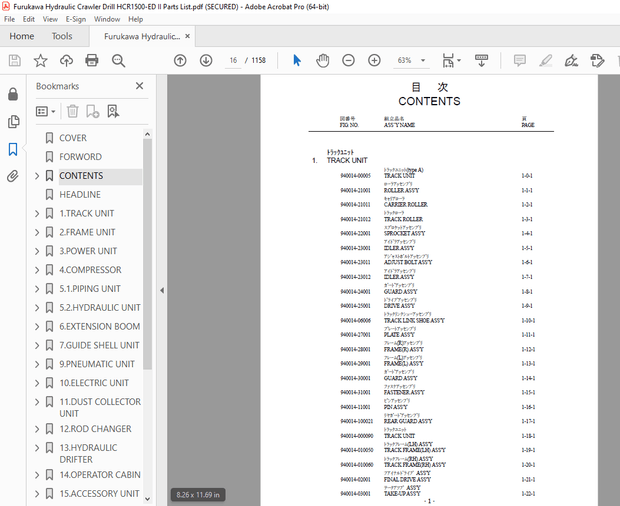Expand the CONTENTS bookmark
The height and width of the screenshot is (506, 620).
click(x=37, y=176)
